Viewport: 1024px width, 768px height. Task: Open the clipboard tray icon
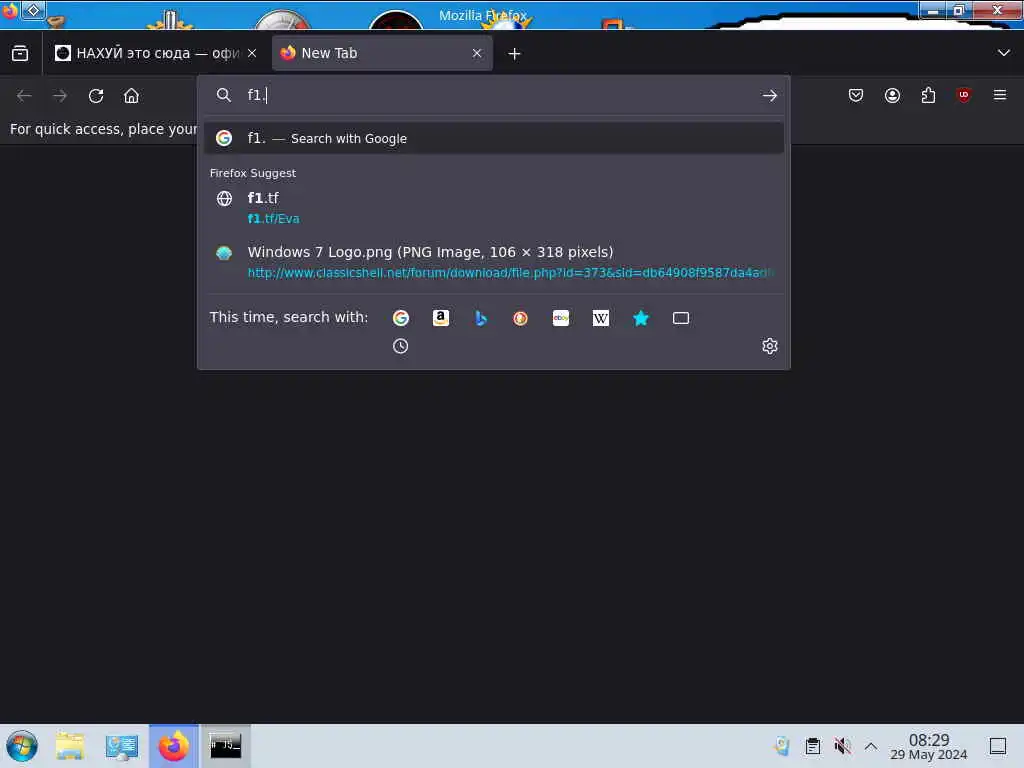(812, 746)
